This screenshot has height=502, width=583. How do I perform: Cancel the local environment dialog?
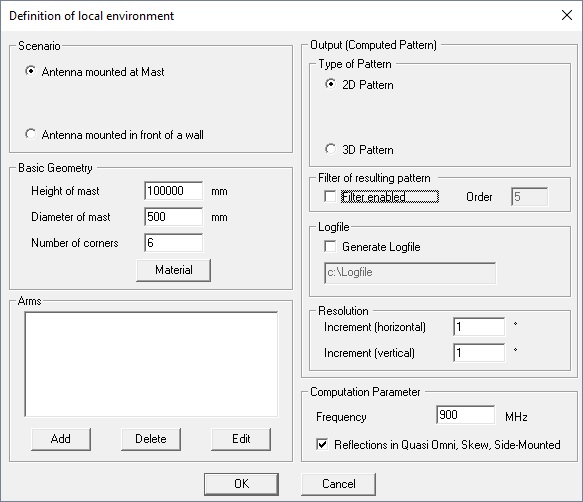(338, 484)
